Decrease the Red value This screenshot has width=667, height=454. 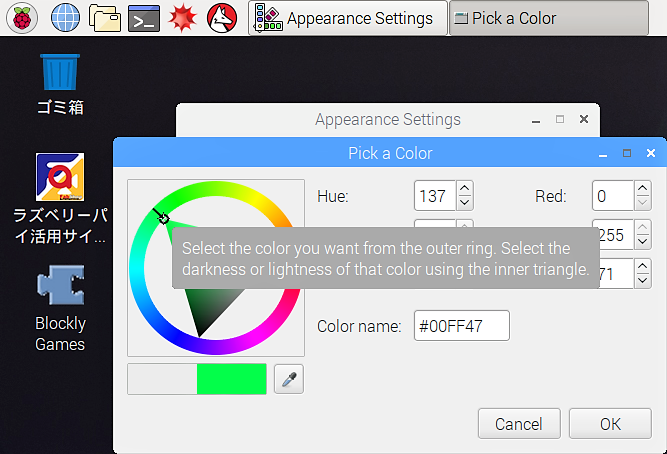click(643, 203)
